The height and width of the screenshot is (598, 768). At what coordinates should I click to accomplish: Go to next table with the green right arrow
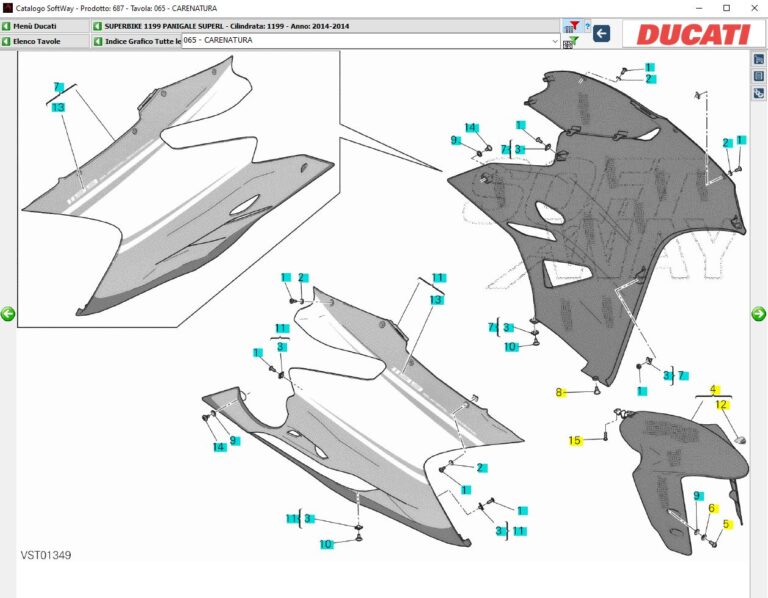coord(758,314)
